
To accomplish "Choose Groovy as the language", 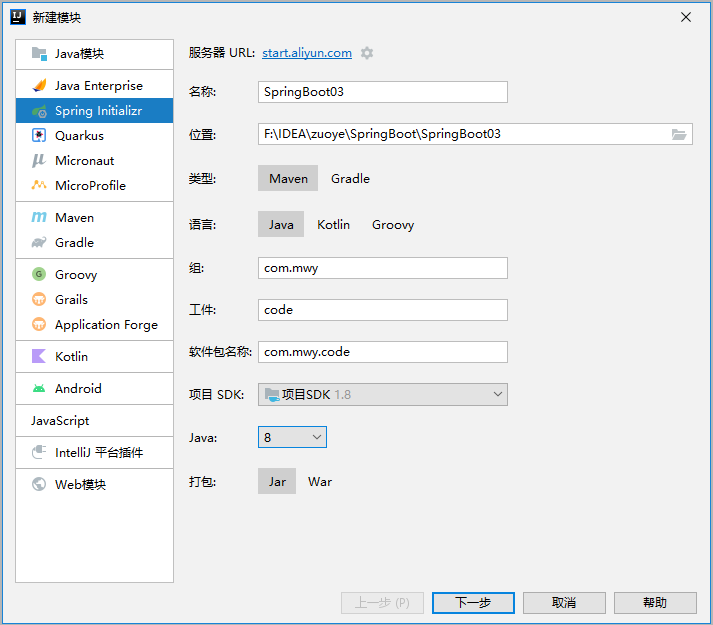I will click(393, 224).
